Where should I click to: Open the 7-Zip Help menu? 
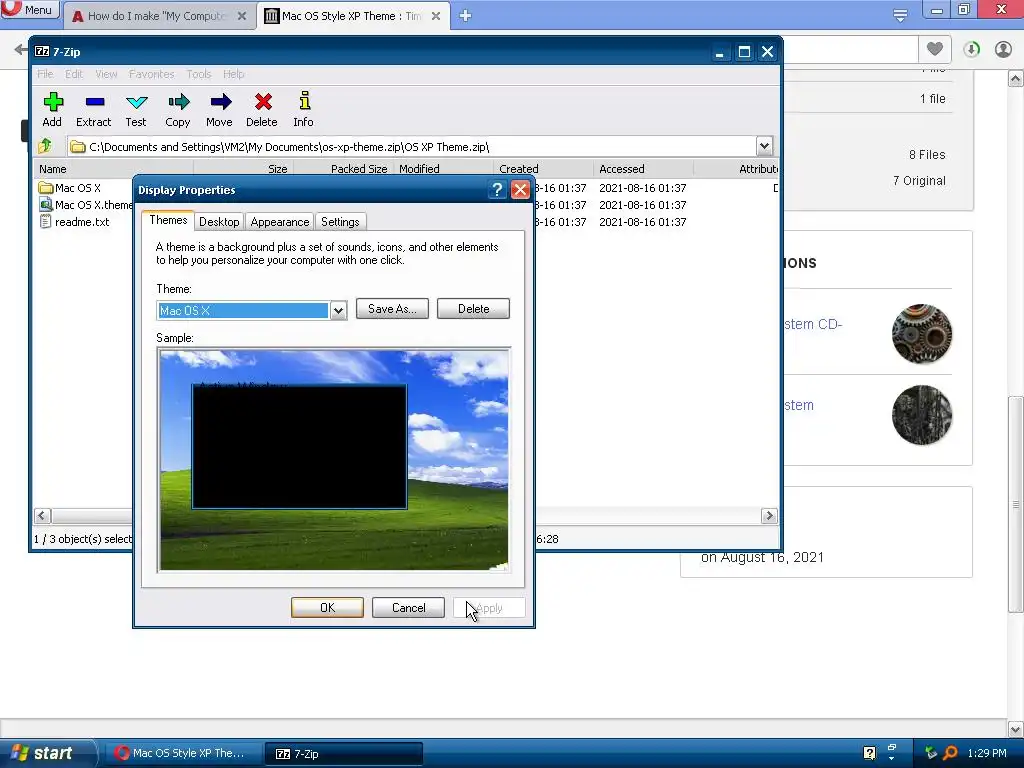coord(233,74)
